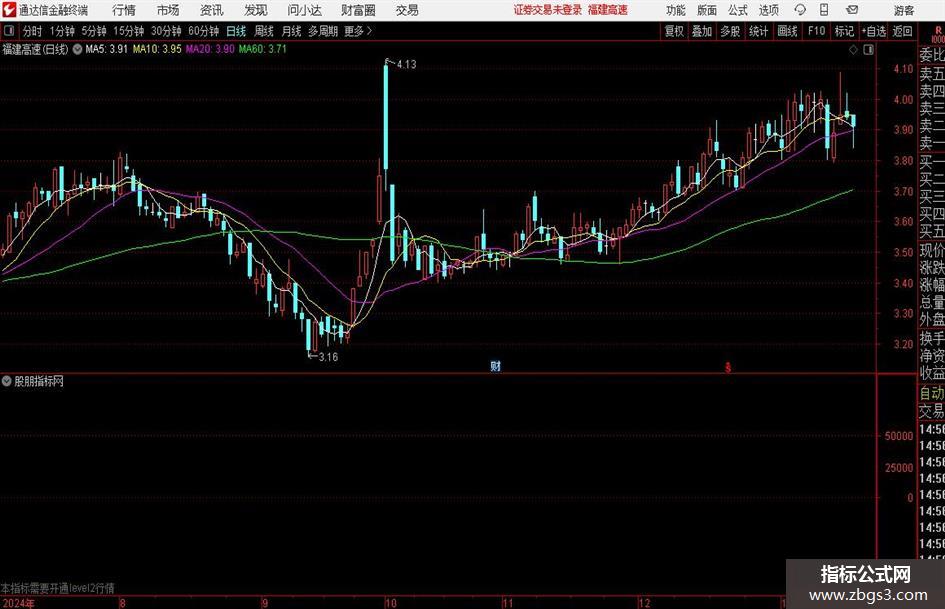
Task: Click the 2024年 date axis label
Action: (19, 603)
